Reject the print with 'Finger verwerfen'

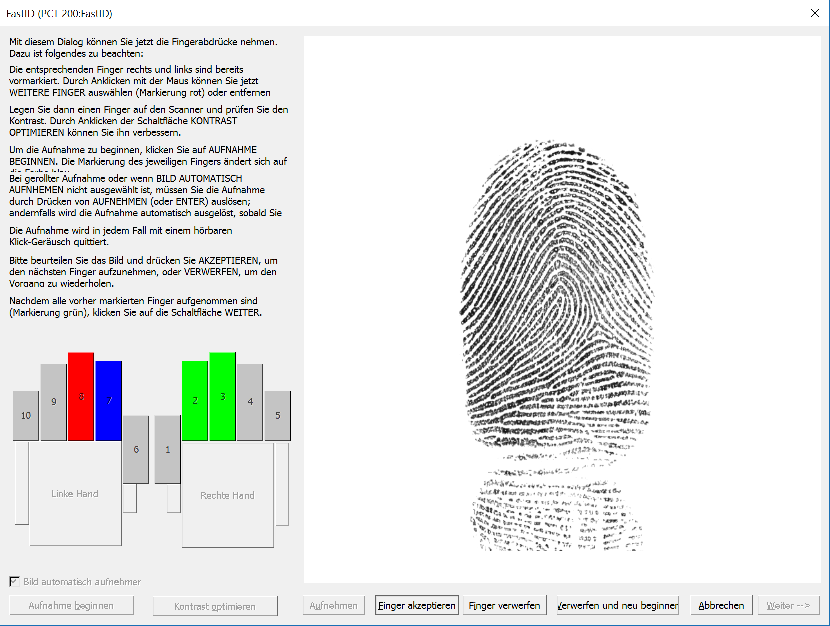(x=504, y=606)
